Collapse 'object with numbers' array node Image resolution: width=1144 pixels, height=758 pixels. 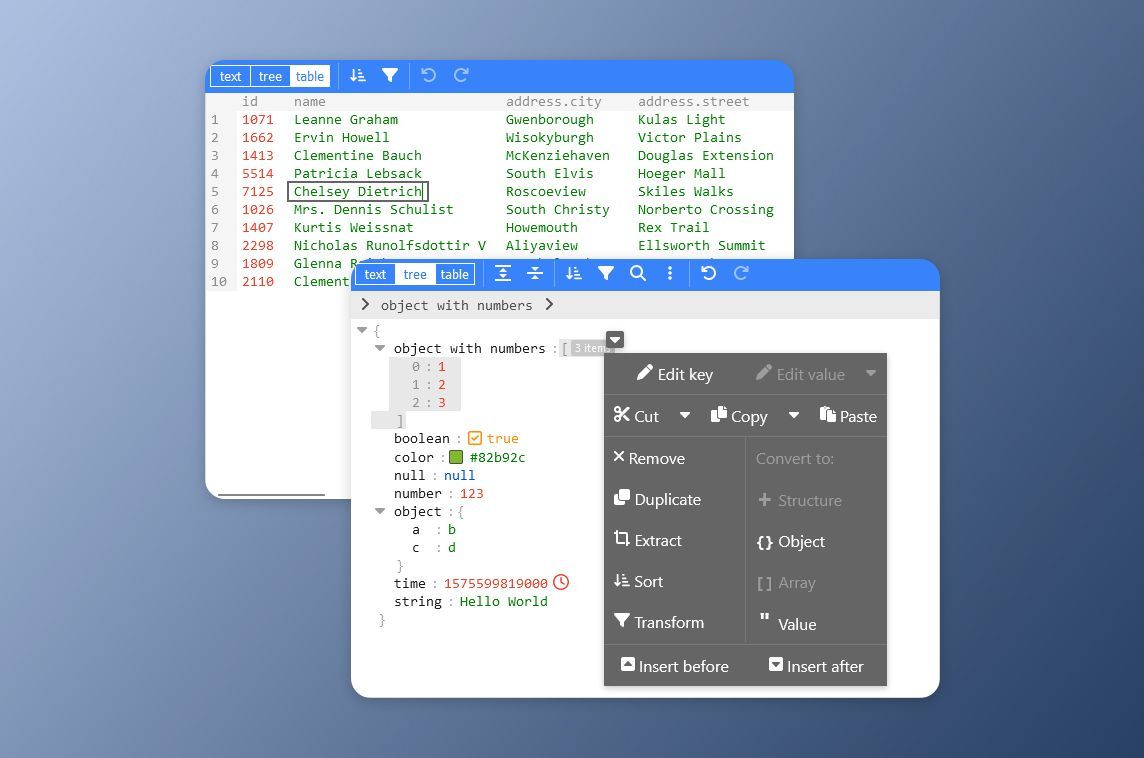pyautogui.click(x=380, y=348)
